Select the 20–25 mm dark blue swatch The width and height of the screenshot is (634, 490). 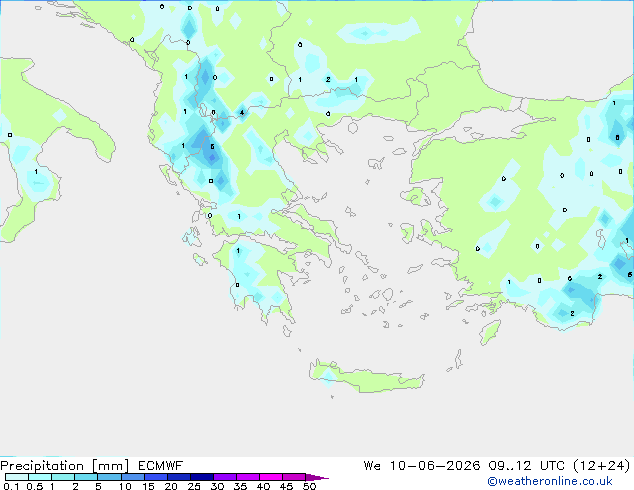point(178,477)
